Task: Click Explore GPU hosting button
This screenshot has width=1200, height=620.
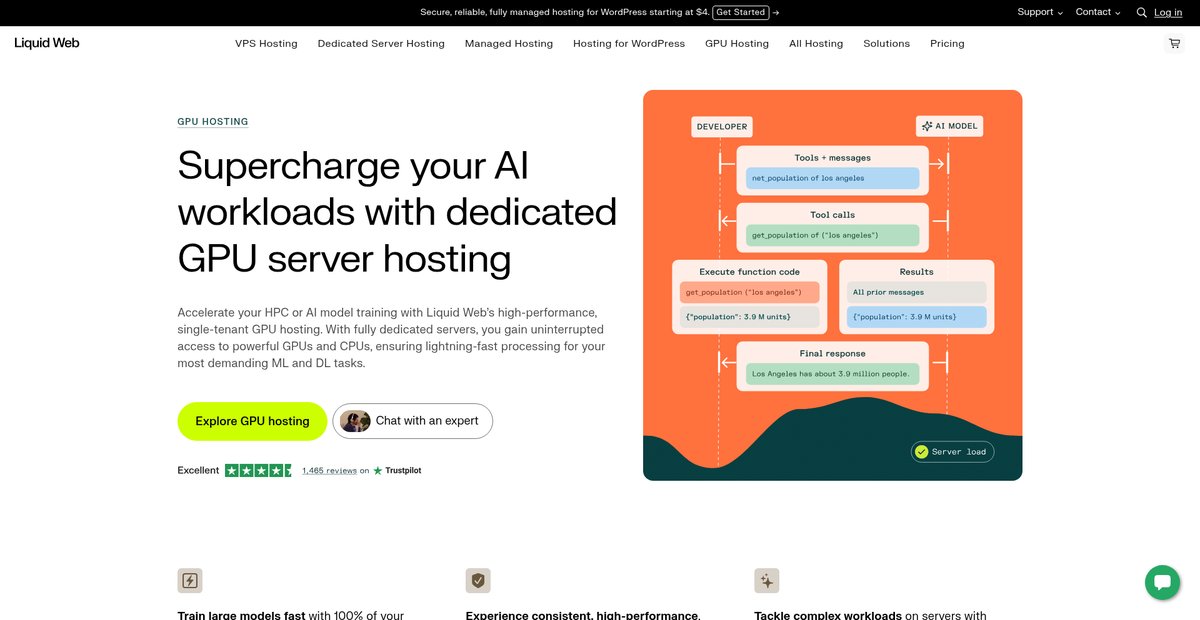Action: pos(252,421)
